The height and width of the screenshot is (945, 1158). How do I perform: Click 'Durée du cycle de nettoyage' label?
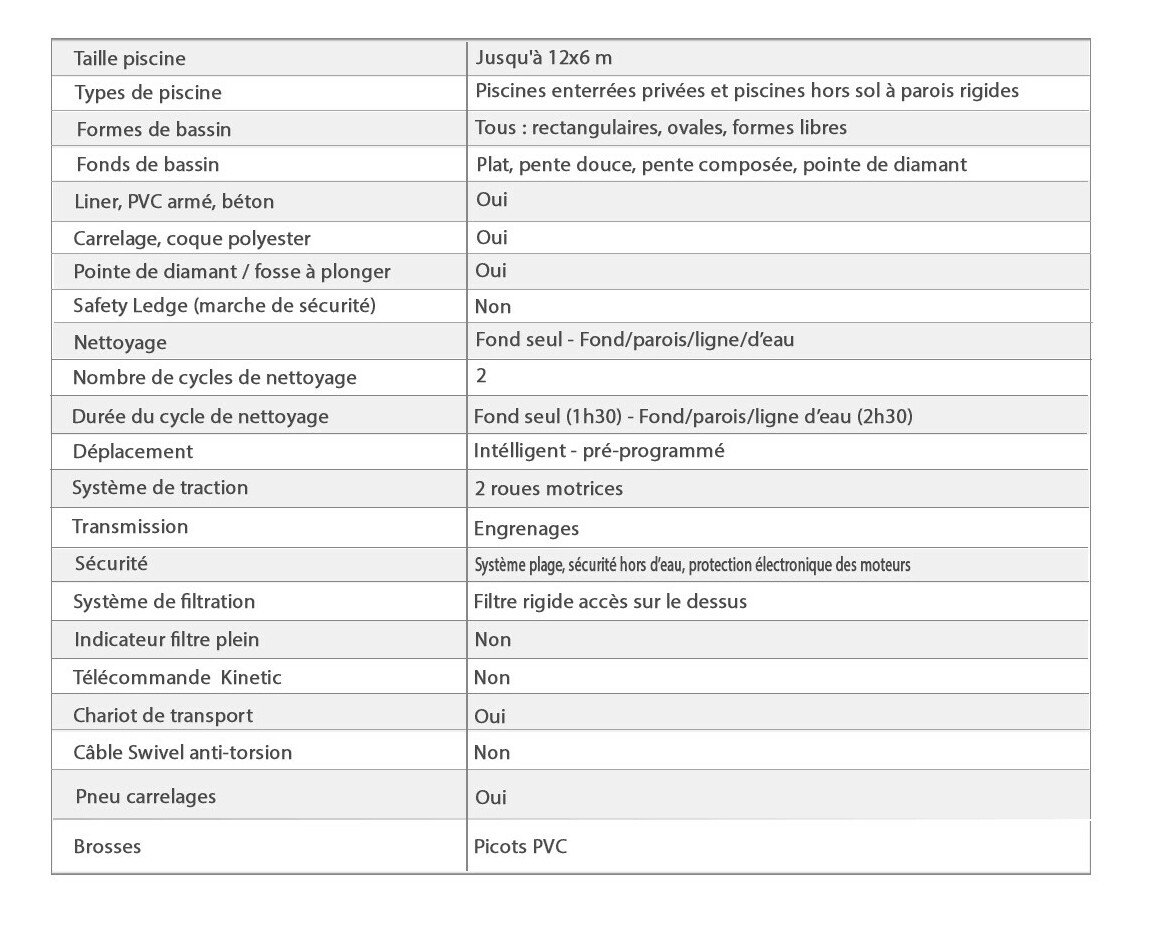(x=200, y=416)
